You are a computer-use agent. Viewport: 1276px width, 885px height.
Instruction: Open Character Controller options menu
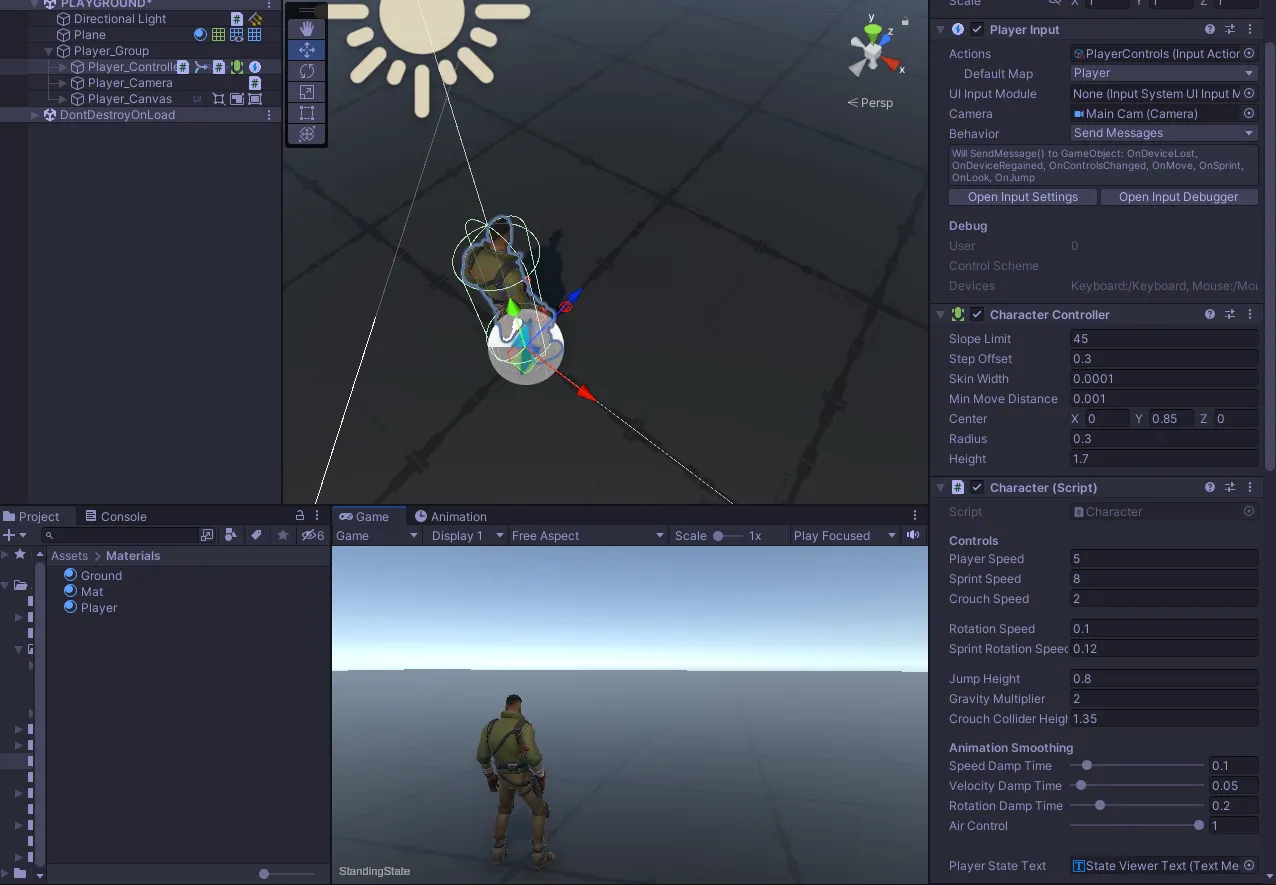coord(1250,314)
